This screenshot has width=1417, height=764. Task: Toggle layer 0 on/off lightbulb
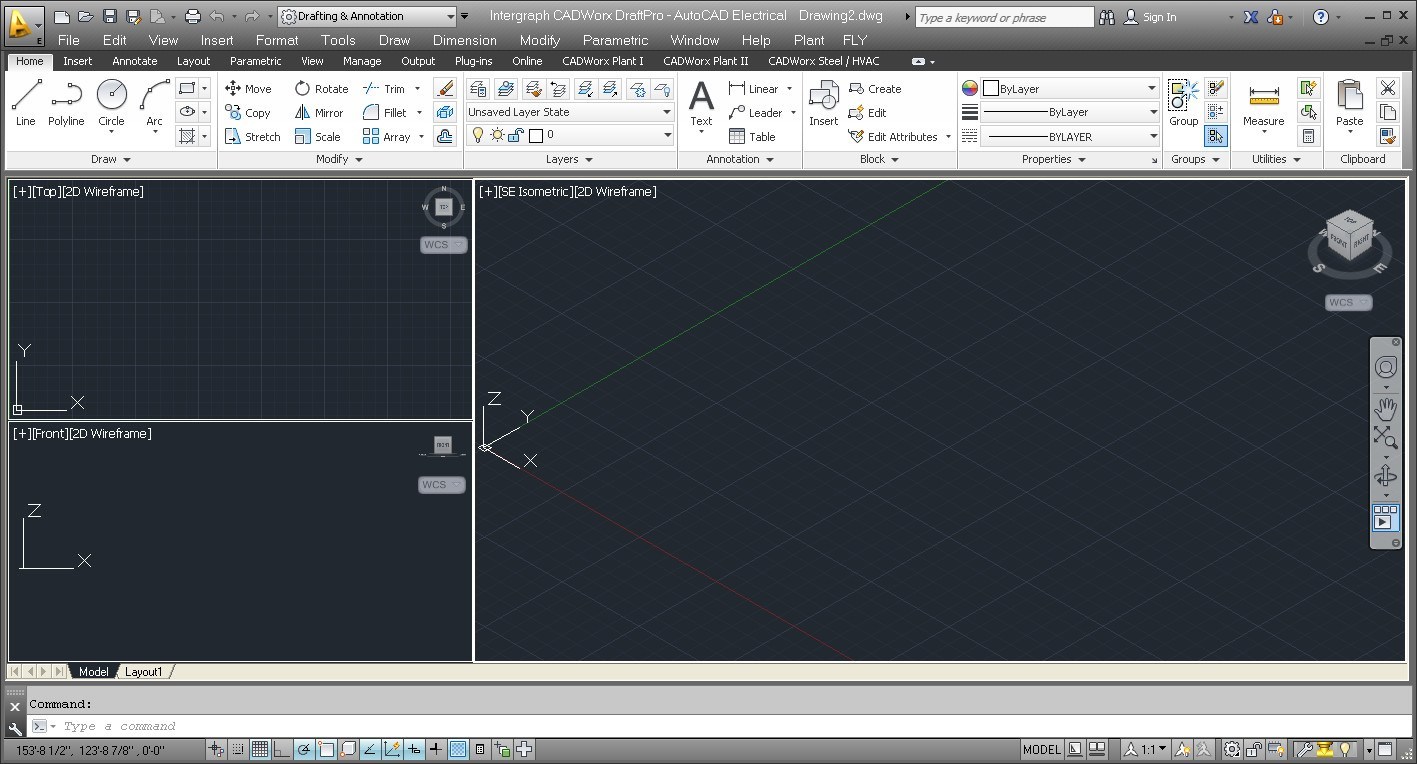[x=478, y=135]
